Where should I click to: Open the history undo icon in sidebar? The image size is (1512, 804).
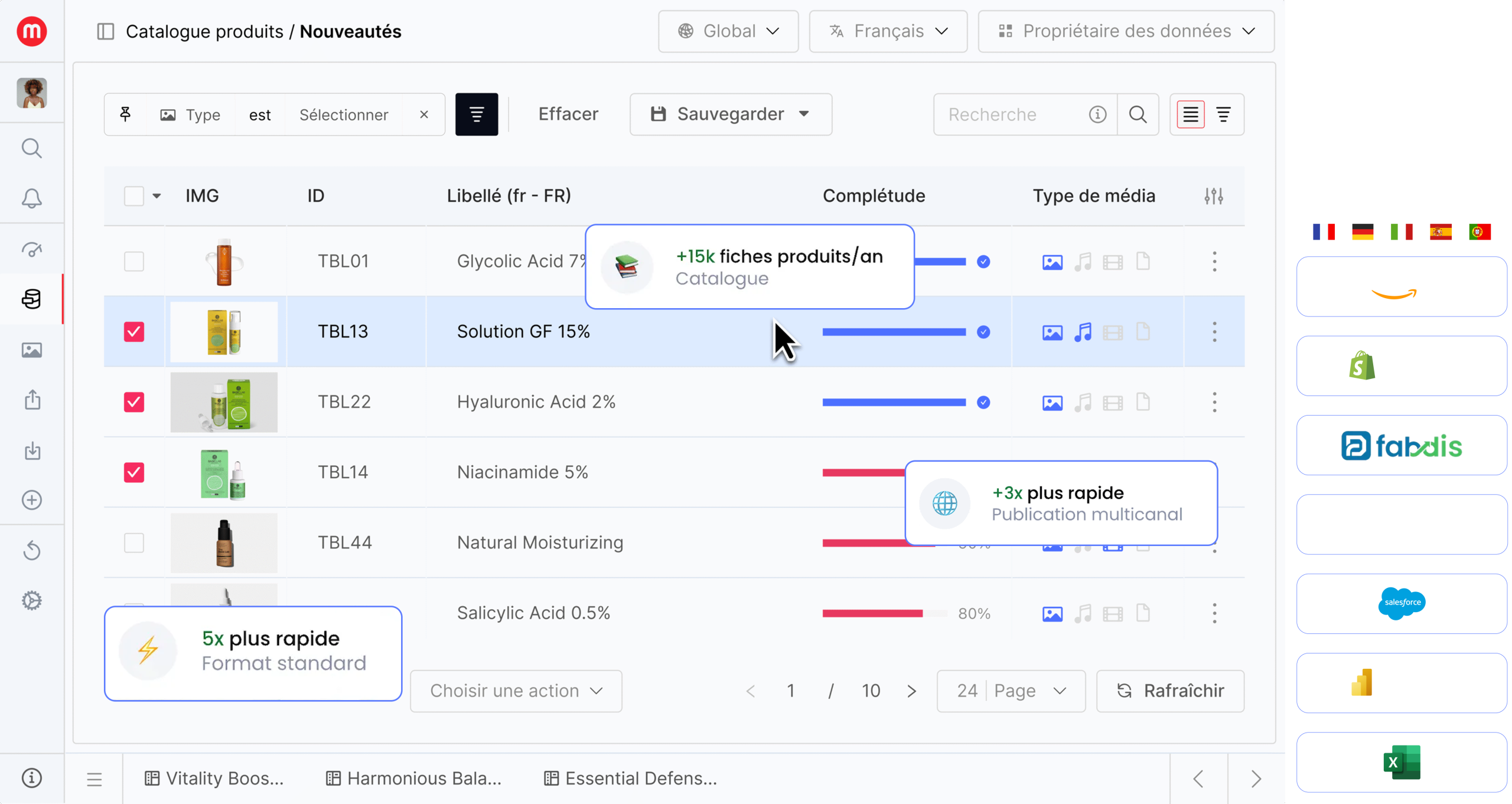32,551
